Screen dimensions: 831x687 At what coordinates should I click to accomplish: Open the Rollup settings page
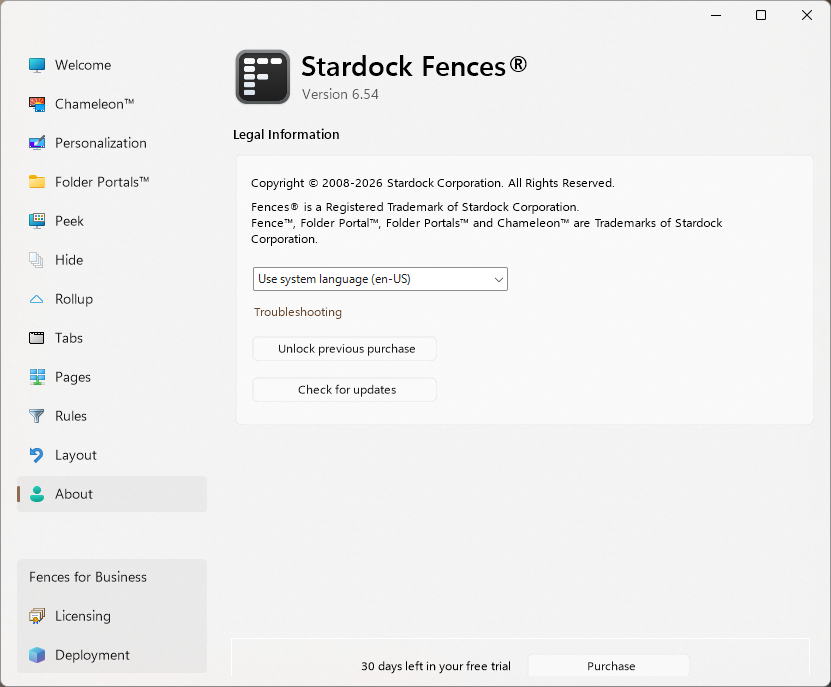point(112,300)
